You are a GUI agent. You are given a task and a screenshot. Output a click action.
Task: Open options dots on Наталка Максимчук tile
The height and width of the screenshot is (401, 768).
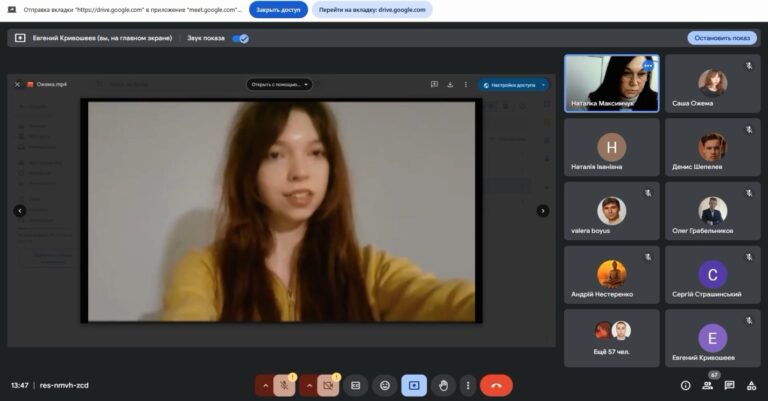click(648, 66)
